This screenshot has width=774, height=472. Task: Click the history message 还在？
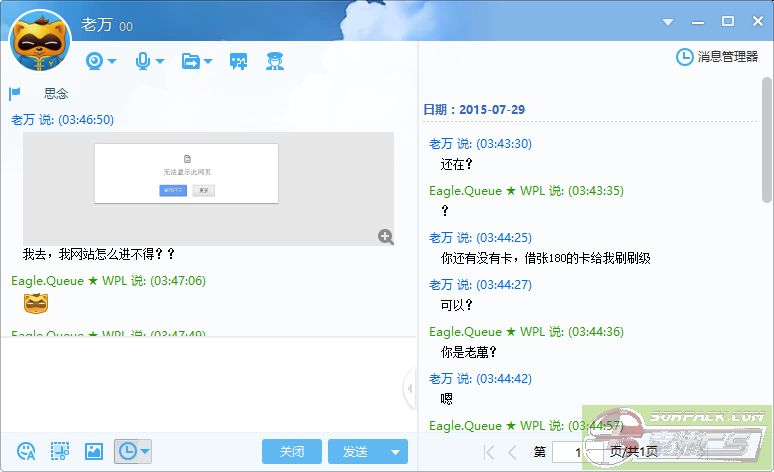point(456,164)
